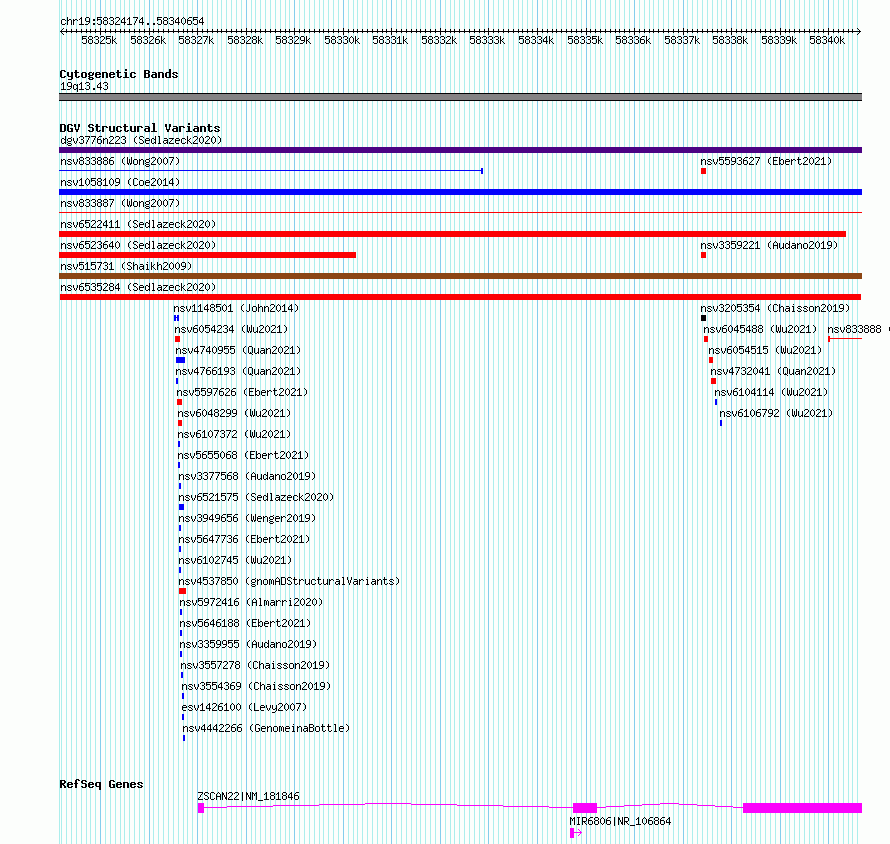Screen dimensions: 890x844
Task: Click the red glyph under nsv6054515
Action: coord(711,360)
